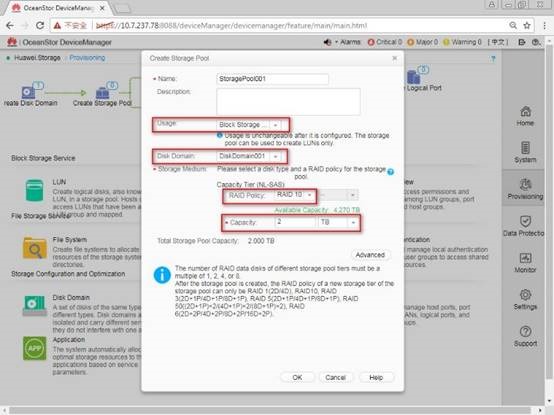Open the Settings gear icon
Viewport: 554px width, 415px height.
(x=525, y=295)
